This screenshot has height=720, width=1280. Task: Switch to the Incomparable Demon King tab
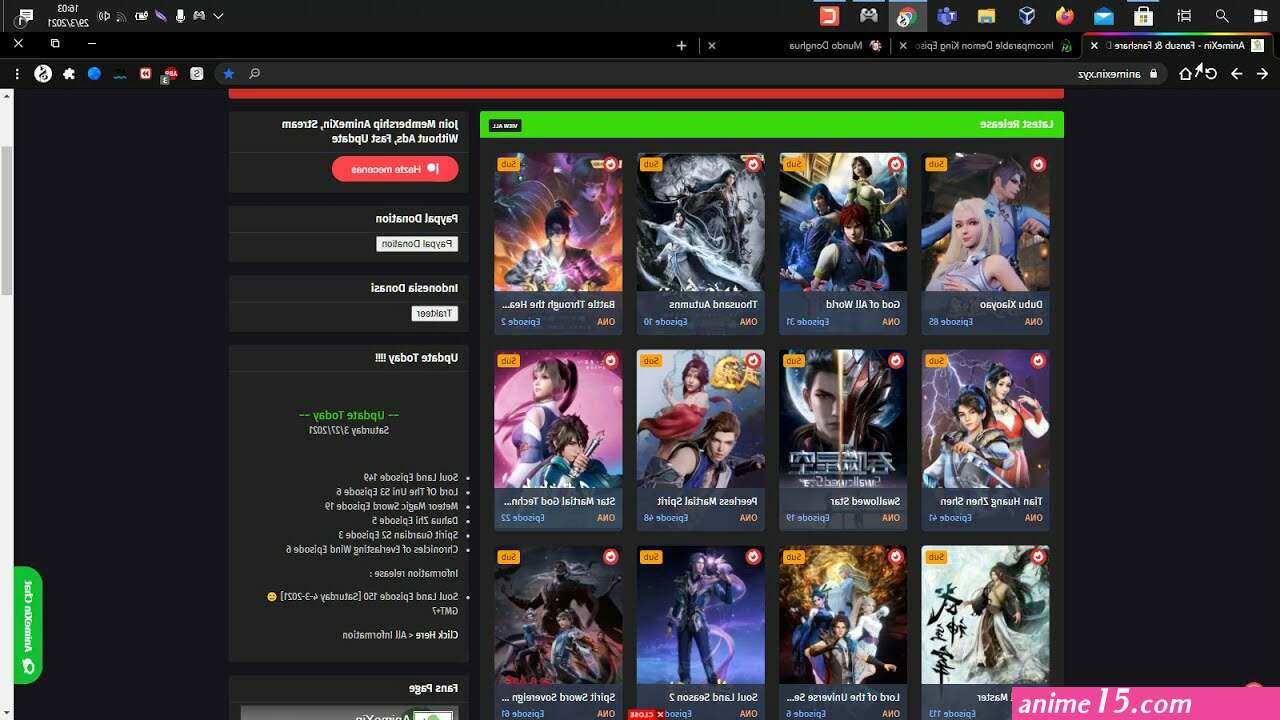[983, 45]
